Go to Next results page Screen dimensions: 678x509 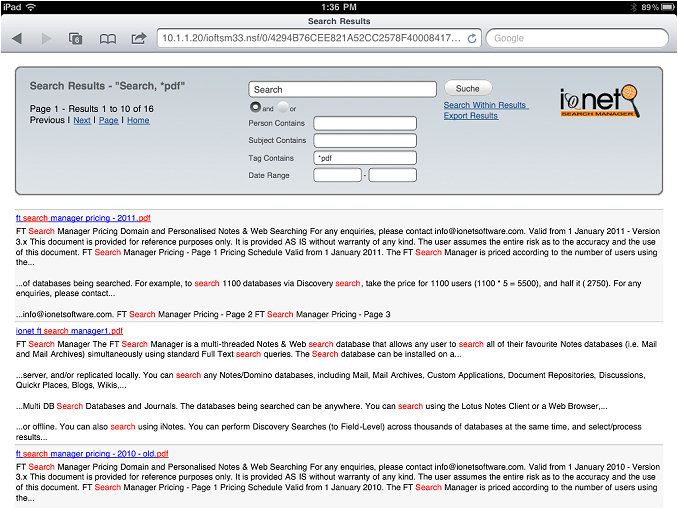click(82, 120)
